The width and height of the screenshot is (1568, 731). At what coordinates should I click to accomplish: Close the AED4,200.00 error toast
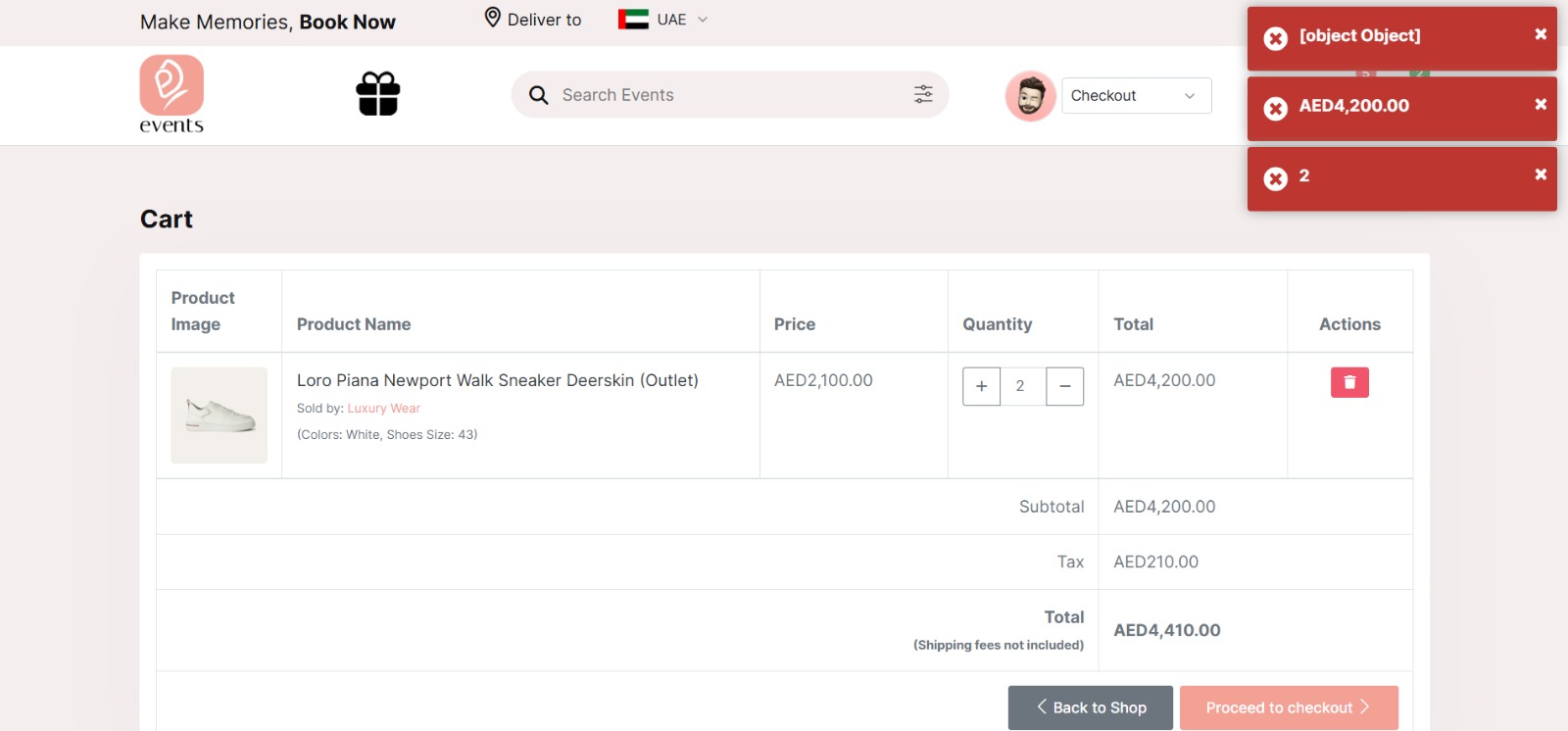pyautogui.click(x=1540, y=105)
